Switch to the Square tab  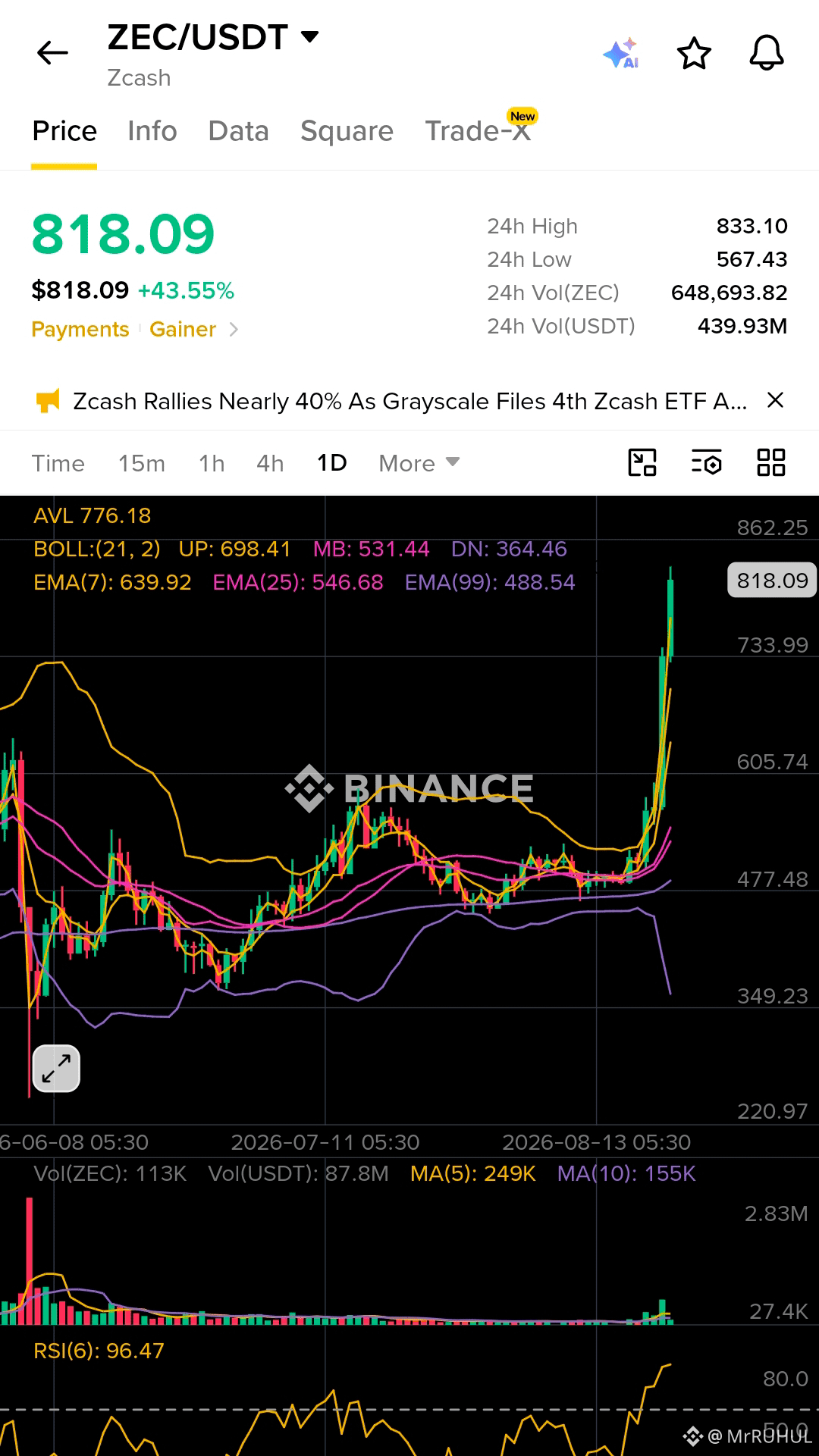(x=347, y=131)
